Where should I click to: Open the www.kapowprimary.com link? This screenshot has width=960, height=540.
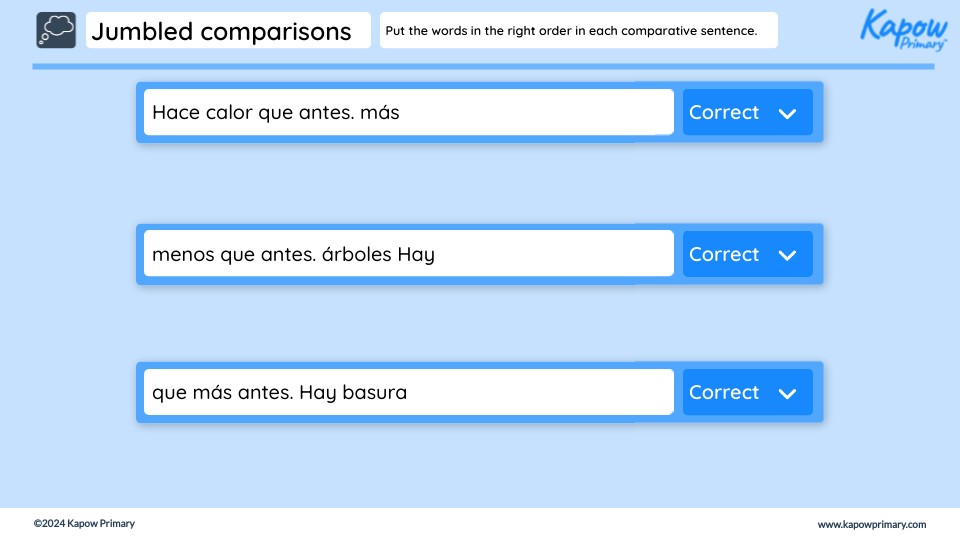click(871, 524)
